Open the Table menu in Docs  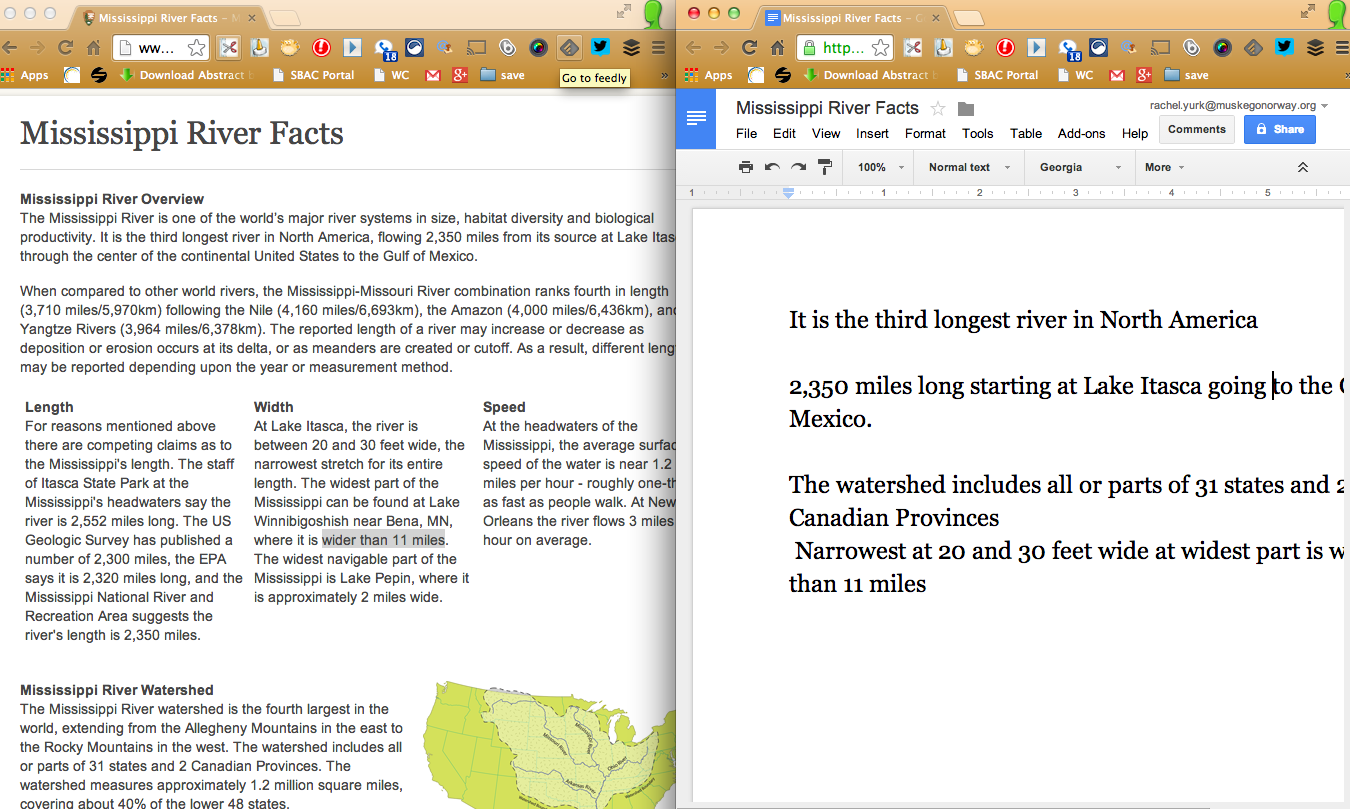point(1026,133)
